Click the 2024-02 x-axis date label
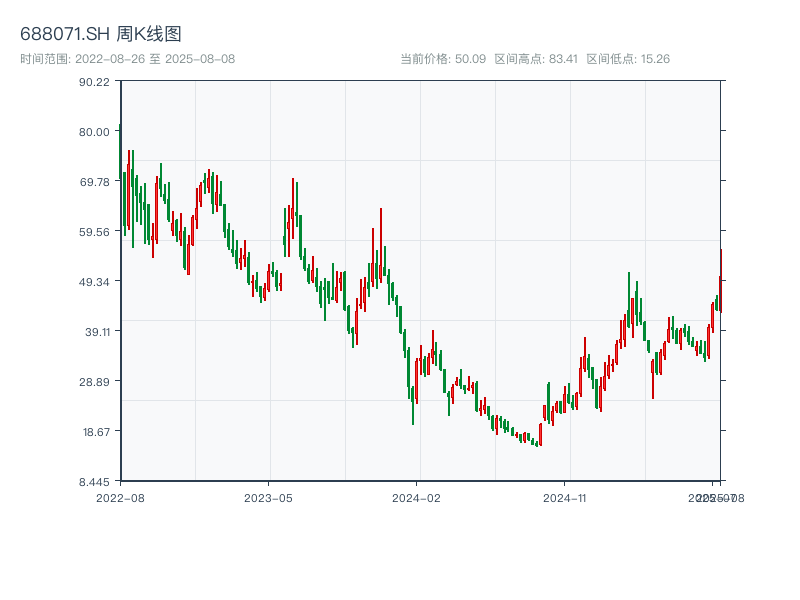 tap(416, 497)
